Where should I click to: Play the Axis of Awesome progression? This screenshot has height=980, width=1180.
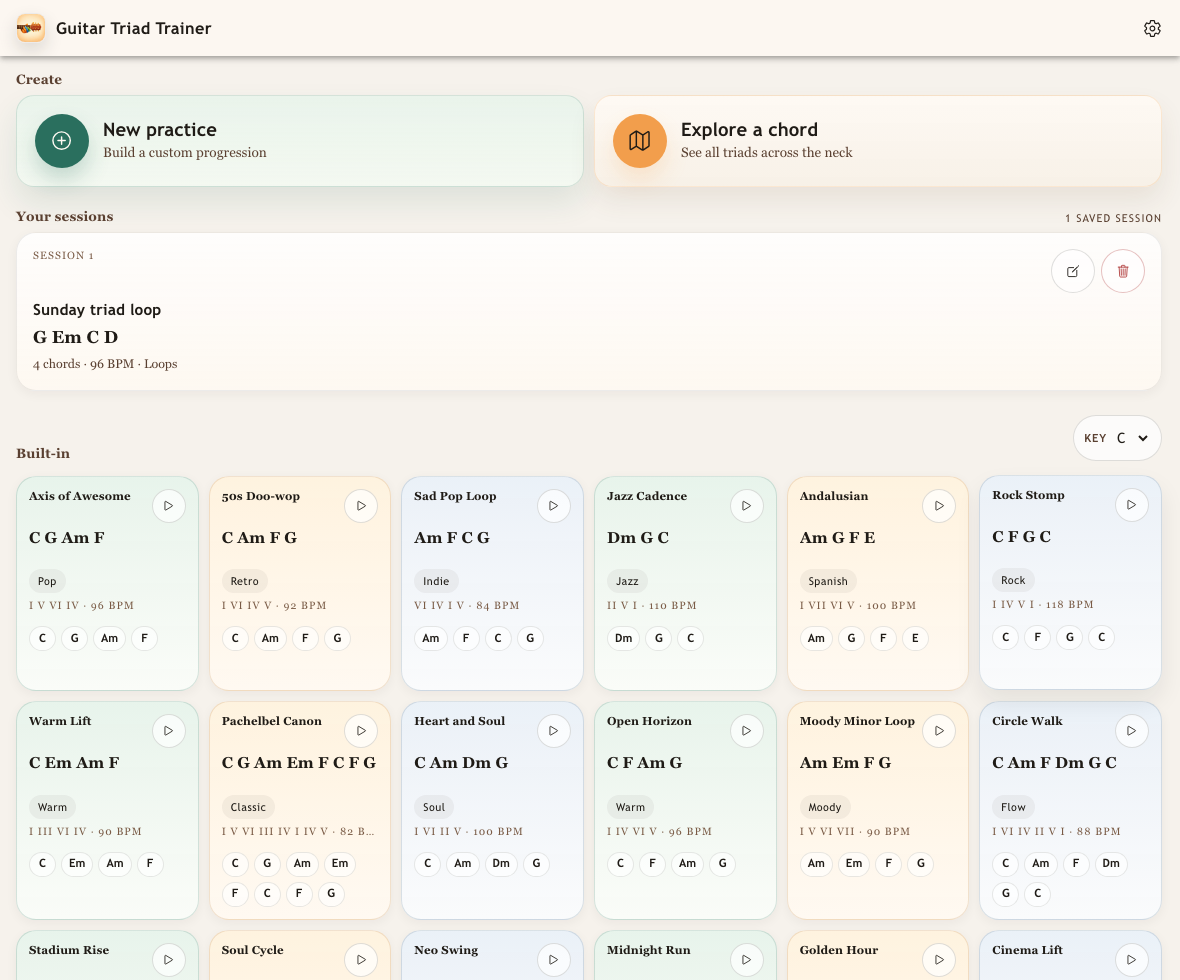pyautogui.click(x=169, y=506)
